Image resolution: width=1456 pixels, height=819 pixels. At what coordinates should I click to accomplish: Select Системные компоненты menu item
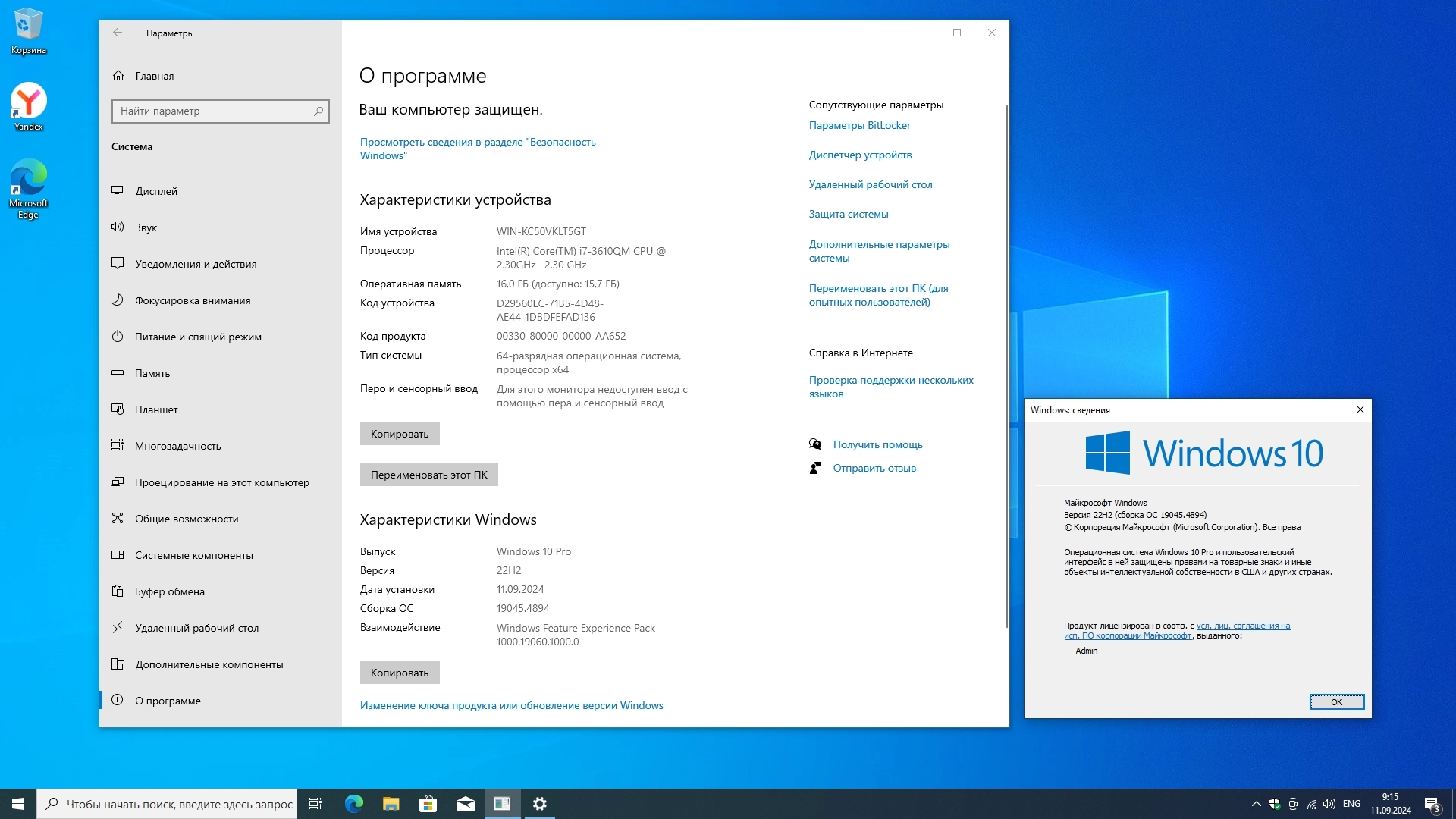pos(194,555)
